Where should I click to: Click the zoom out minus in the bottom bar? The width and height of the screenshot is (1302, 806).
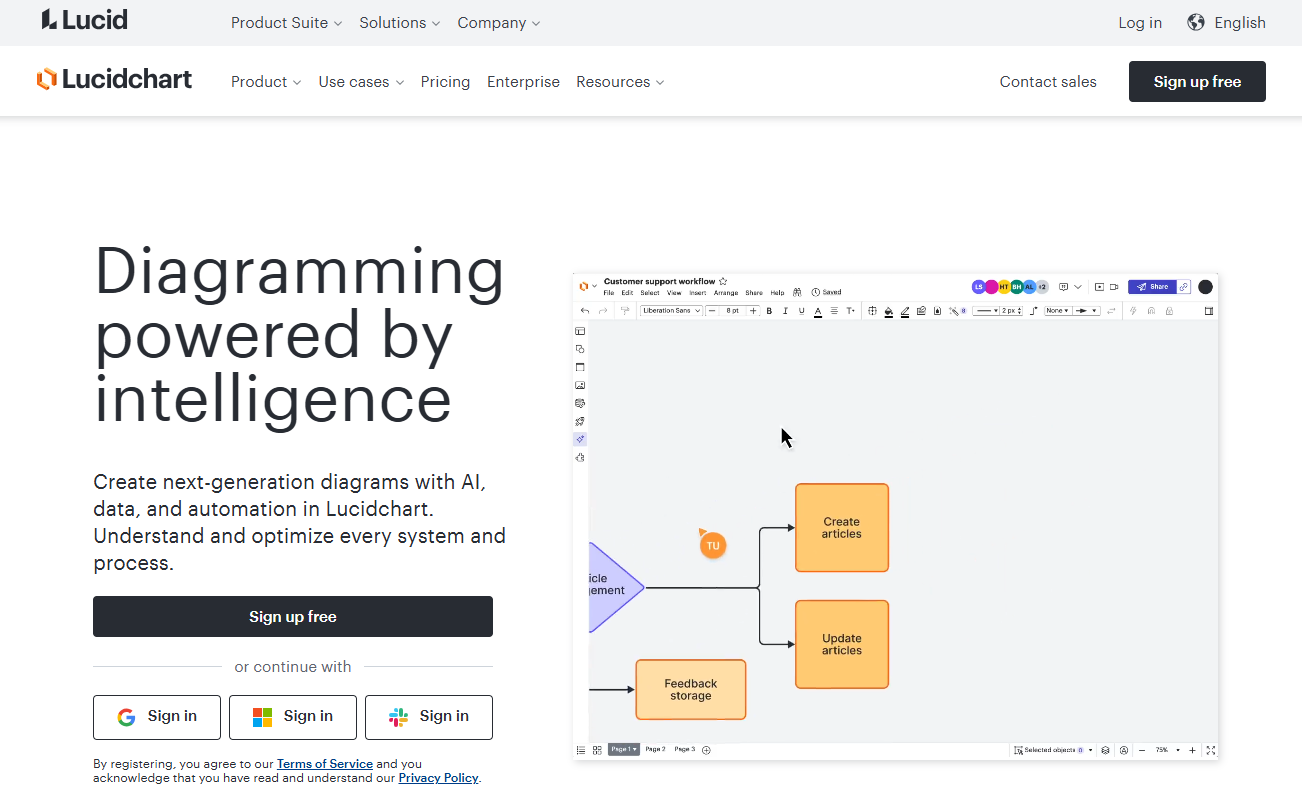pos(1142,750)
